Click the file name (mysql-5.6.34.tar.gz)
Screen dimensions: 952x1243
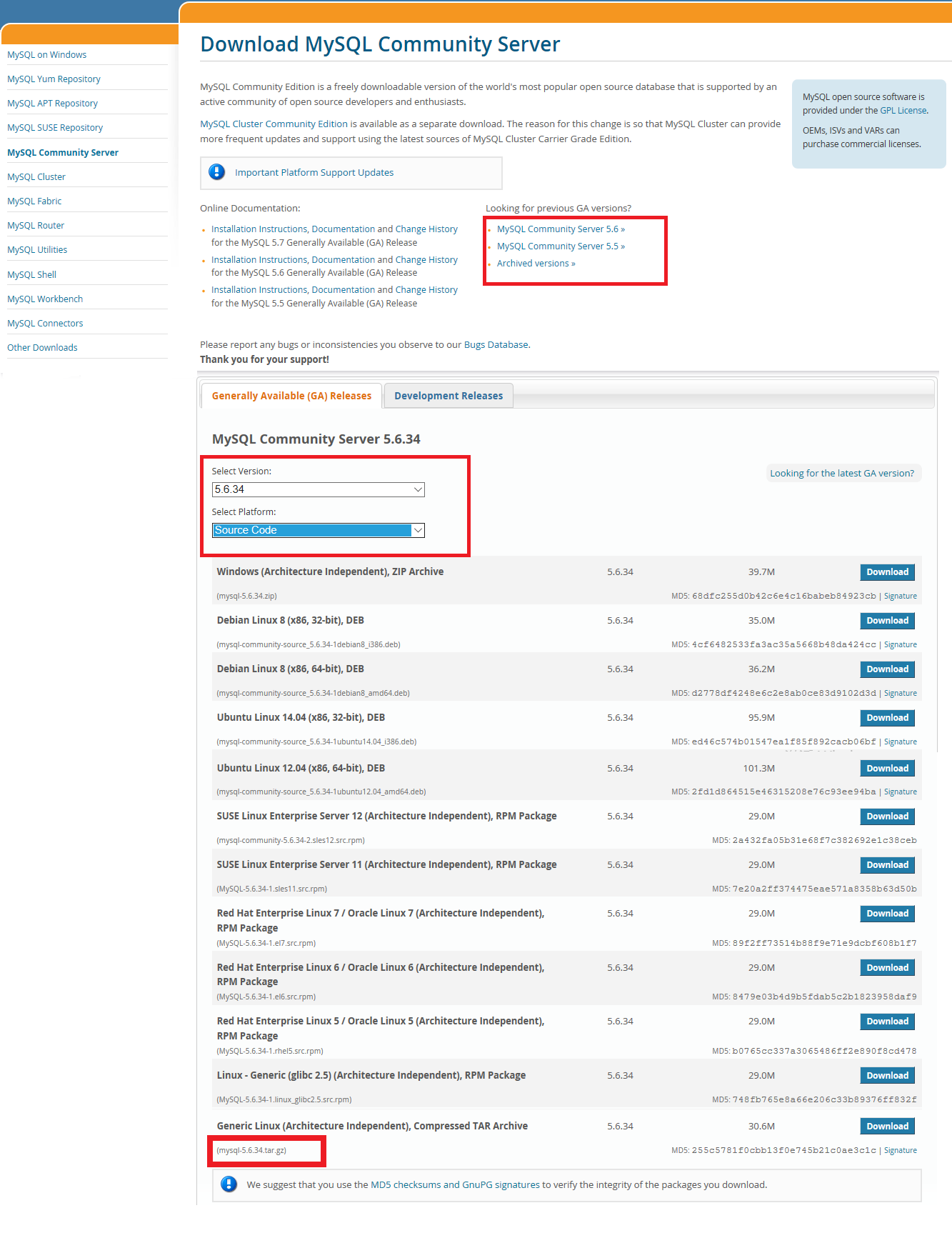tap(251, 1151)
